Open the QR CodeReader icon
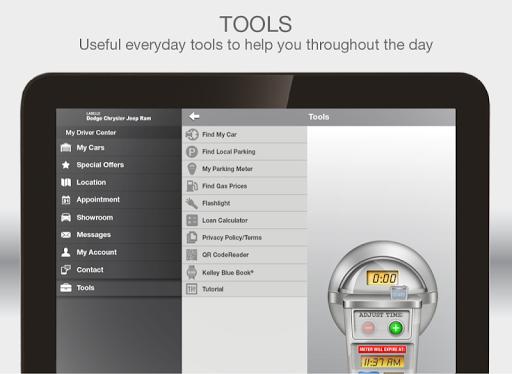This screenshot has height=374, width=512. coord(192,255)
